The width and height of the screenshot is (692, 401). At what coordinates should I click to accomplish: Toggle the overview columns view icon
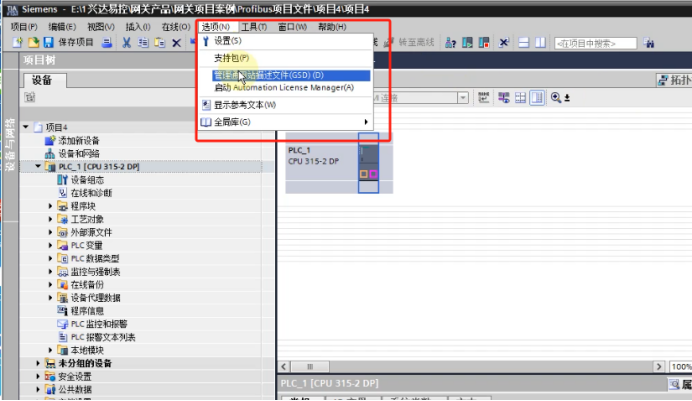(x=537, y=97)
